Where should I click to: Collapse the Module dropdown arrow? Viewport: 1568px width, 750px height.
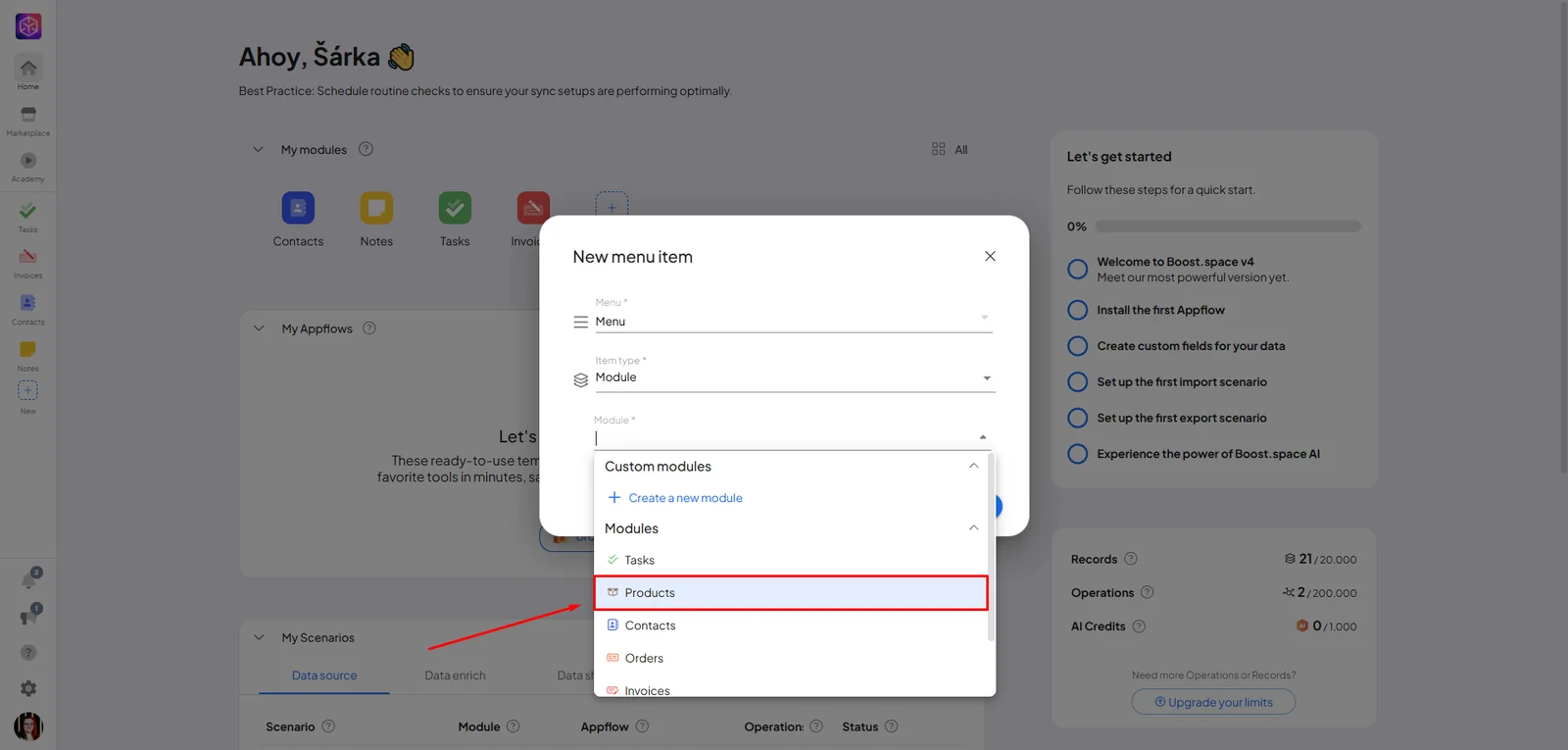click(x=983, y=437)
